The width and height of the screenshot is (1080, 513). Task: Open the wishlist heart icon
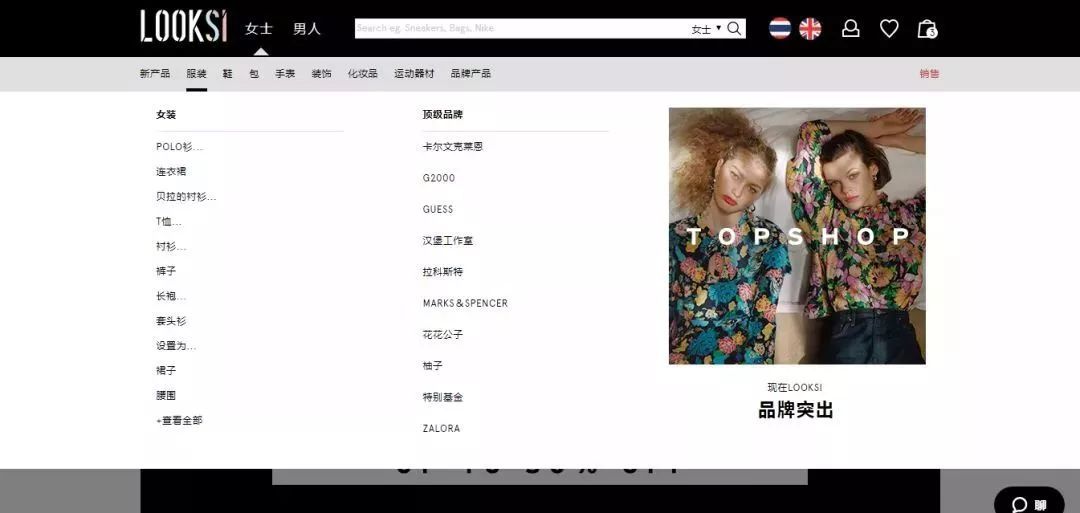[x=889, y=28]
